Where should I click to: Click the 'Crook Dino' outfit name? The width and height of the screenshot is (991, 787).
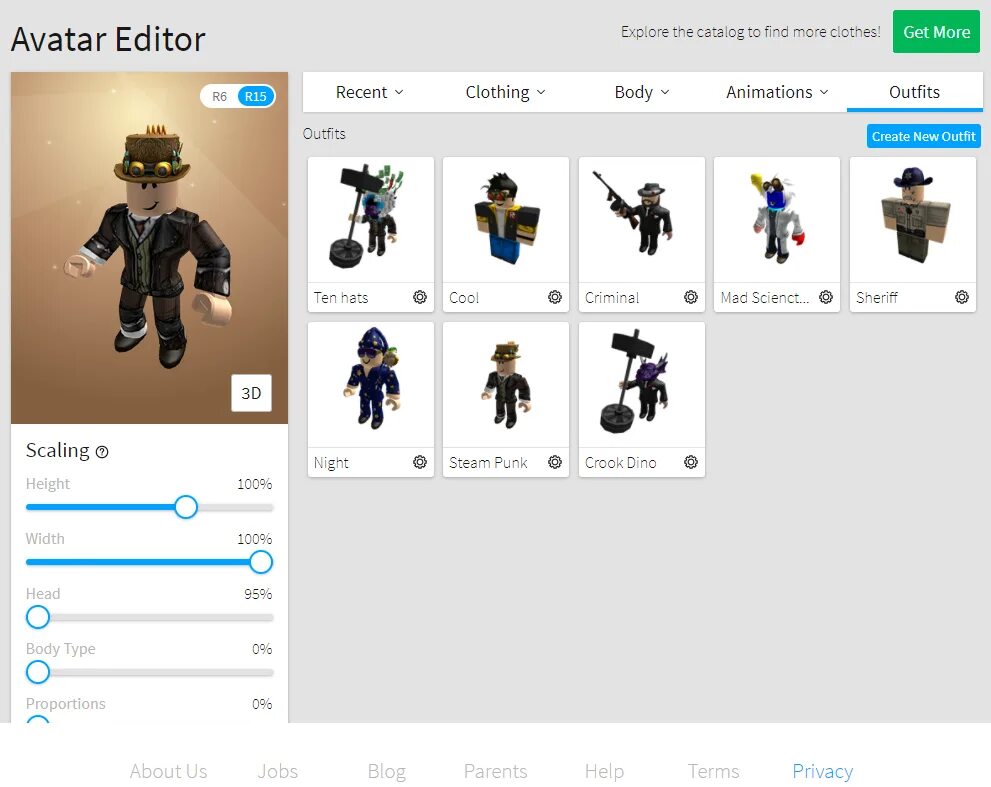pyautogui.click(x=620, y=463)
